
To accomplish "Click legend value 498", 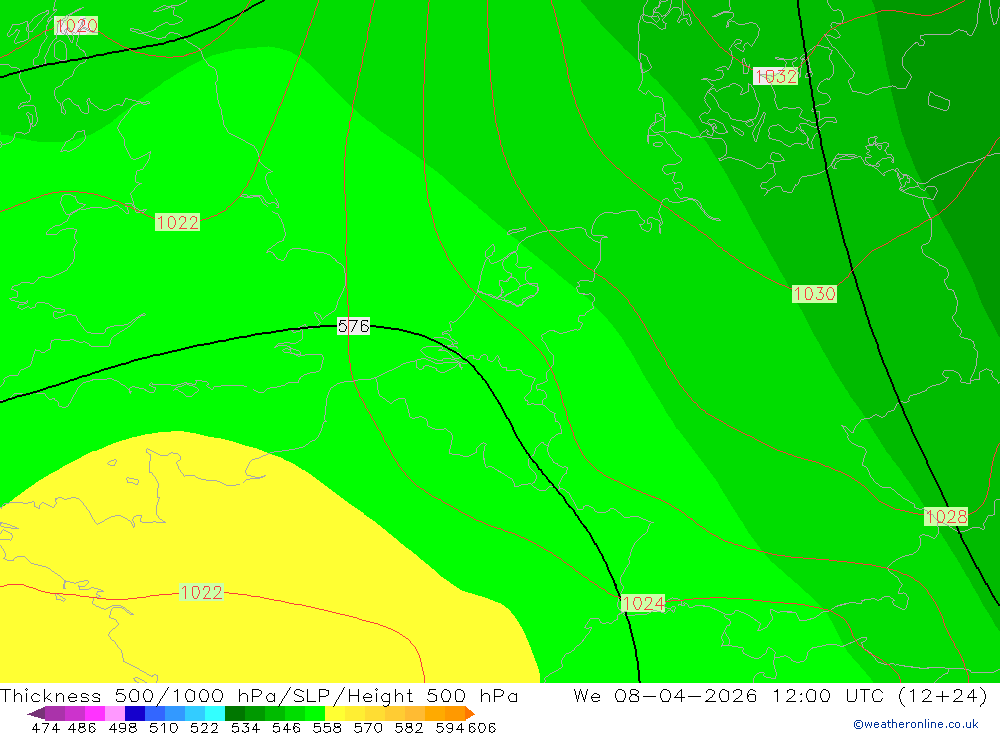I will click(122, 728).
